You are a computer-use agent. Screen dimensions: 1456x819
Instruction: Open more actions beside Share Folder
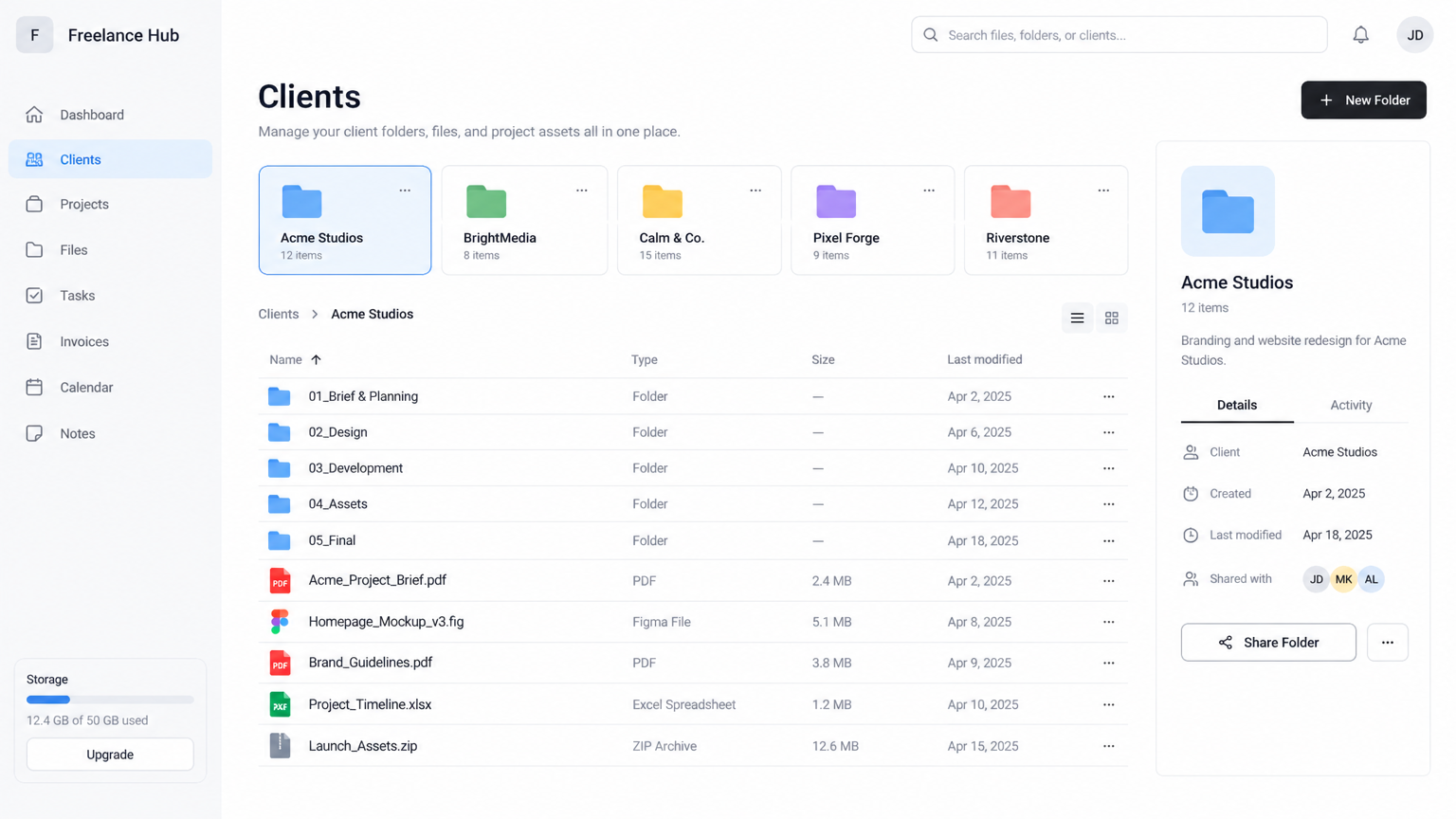pos(1387,643)
